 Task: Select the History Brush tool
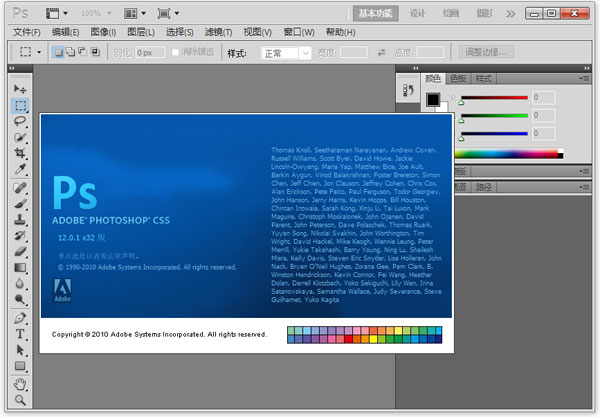tap(20, 236)
